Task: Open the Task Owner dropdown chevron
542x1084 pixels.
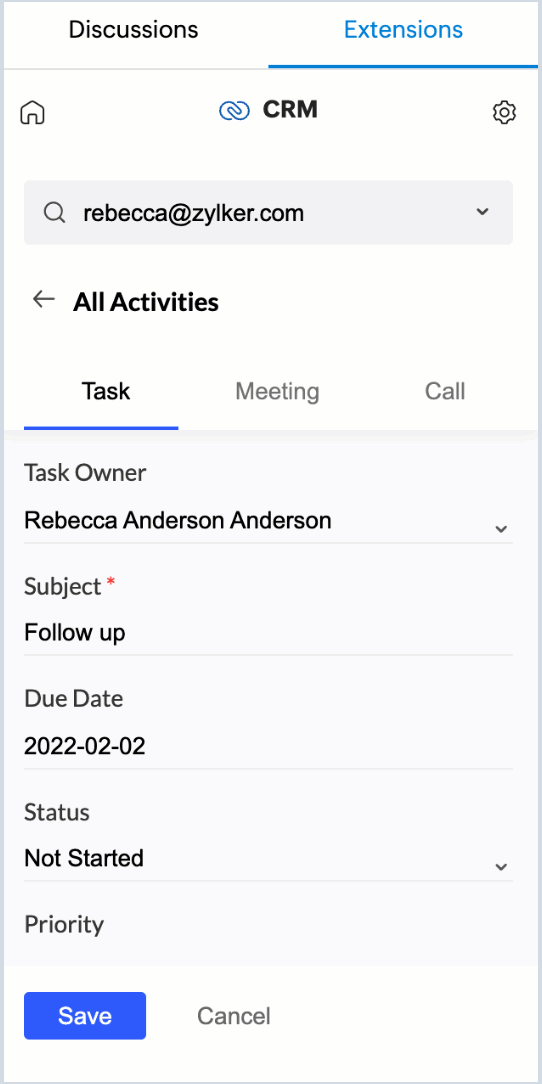Action: pyautogui.click(x=501, y=530)
